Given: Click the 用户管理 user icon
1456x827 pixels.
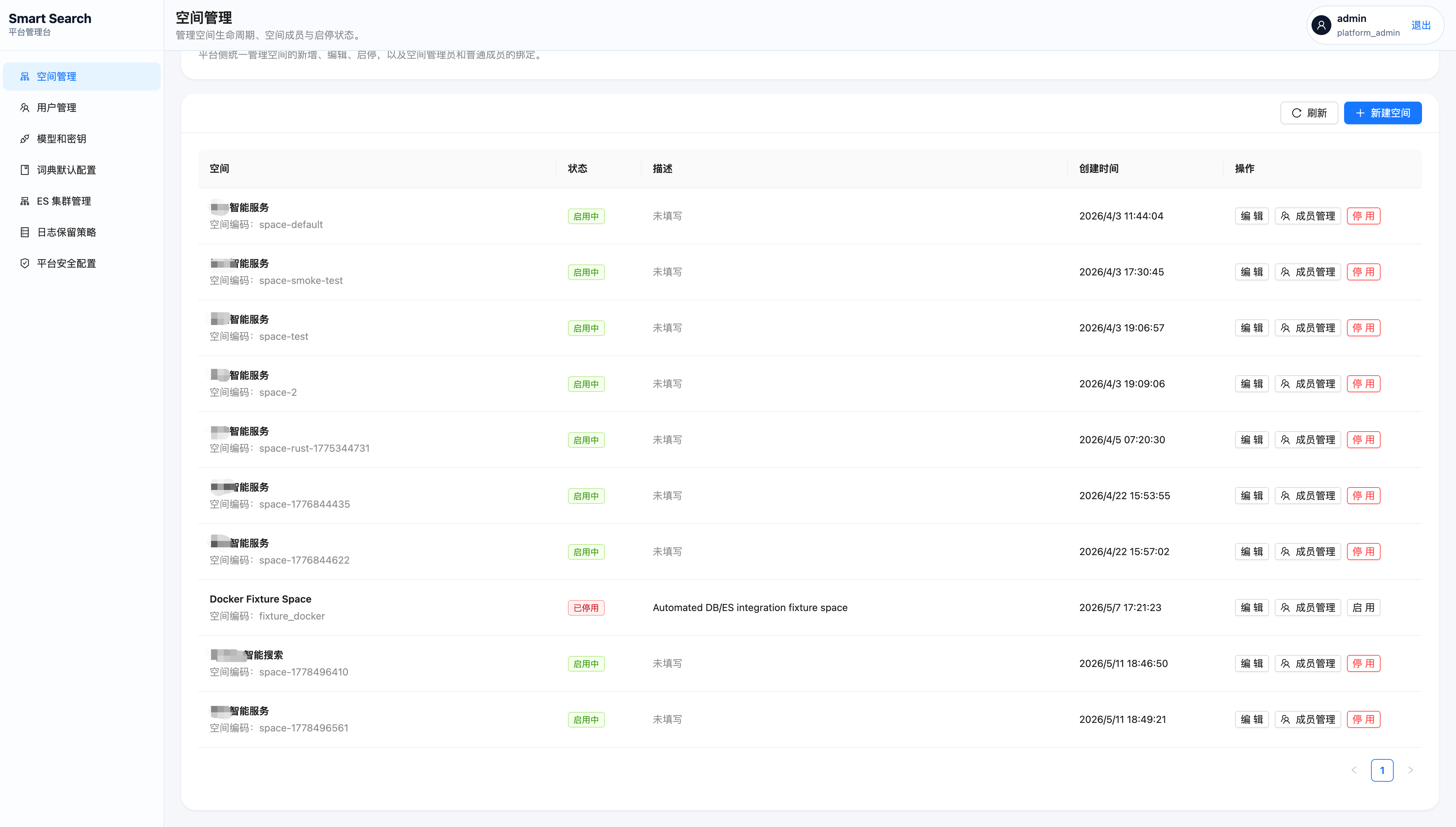Looking at the screenshot, I should point(24,107).
